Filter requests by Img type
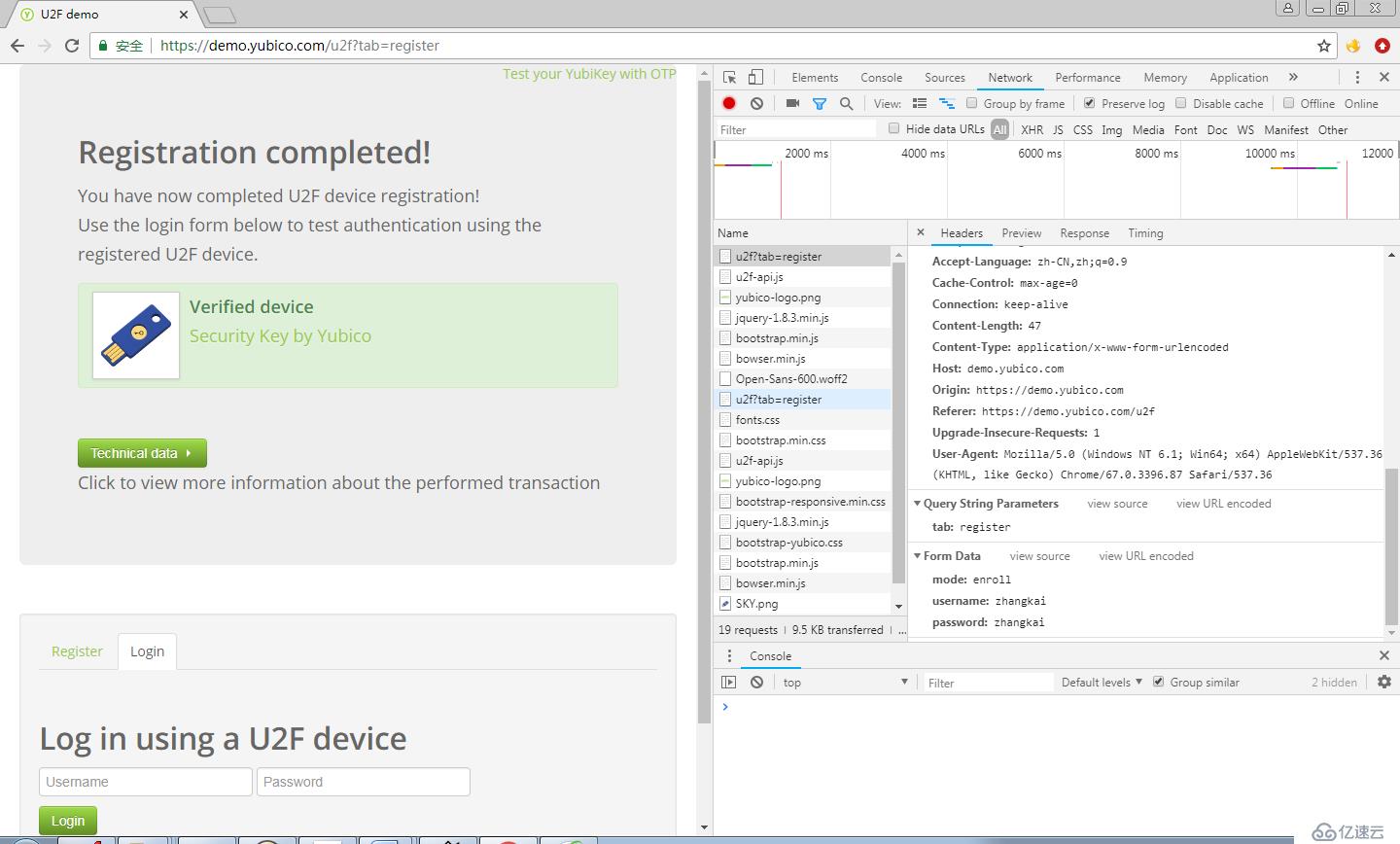The width and height of the screenshot is (1400, 844). (x=1111, y=129)
